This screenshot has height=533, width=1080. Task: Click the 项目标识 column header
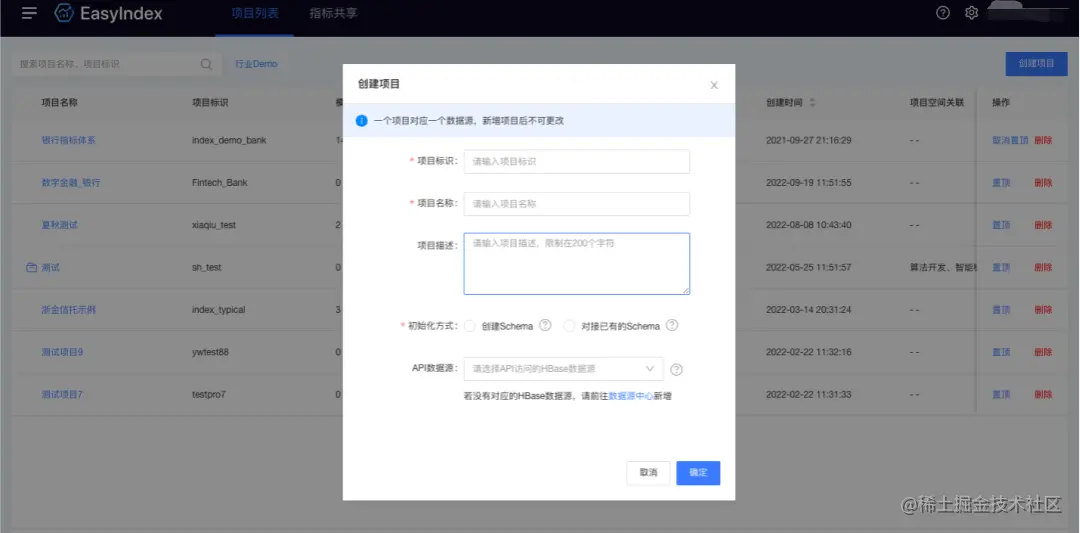tap(210, 103)
